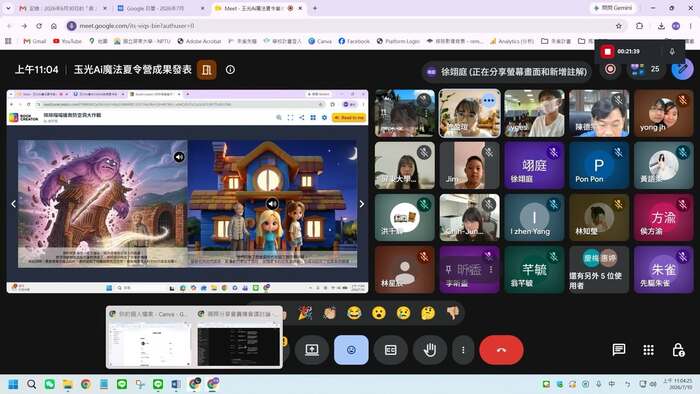Image resolution: width=700 pixels, height=394 pixels.
Task: Click the orange companion mode icon
Action: [x=207, y=70]
